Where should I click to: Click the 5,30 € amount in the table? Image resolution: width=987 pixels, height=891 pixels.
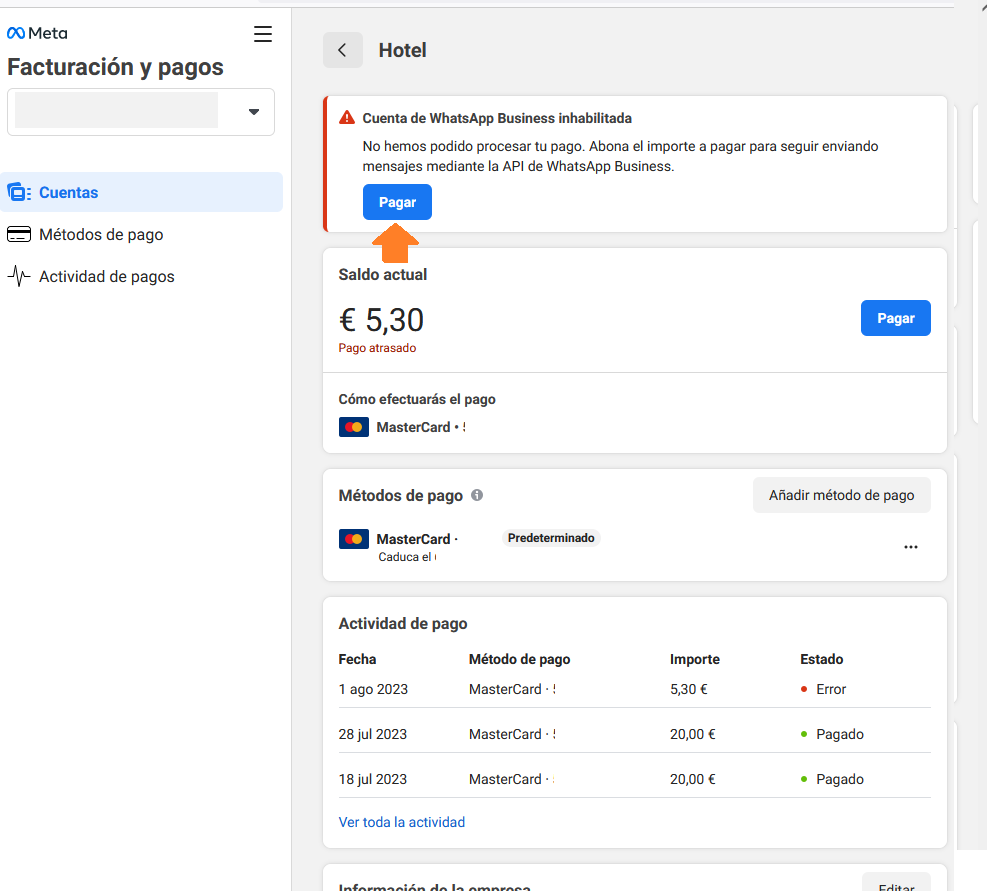click(x=689, y=690)
